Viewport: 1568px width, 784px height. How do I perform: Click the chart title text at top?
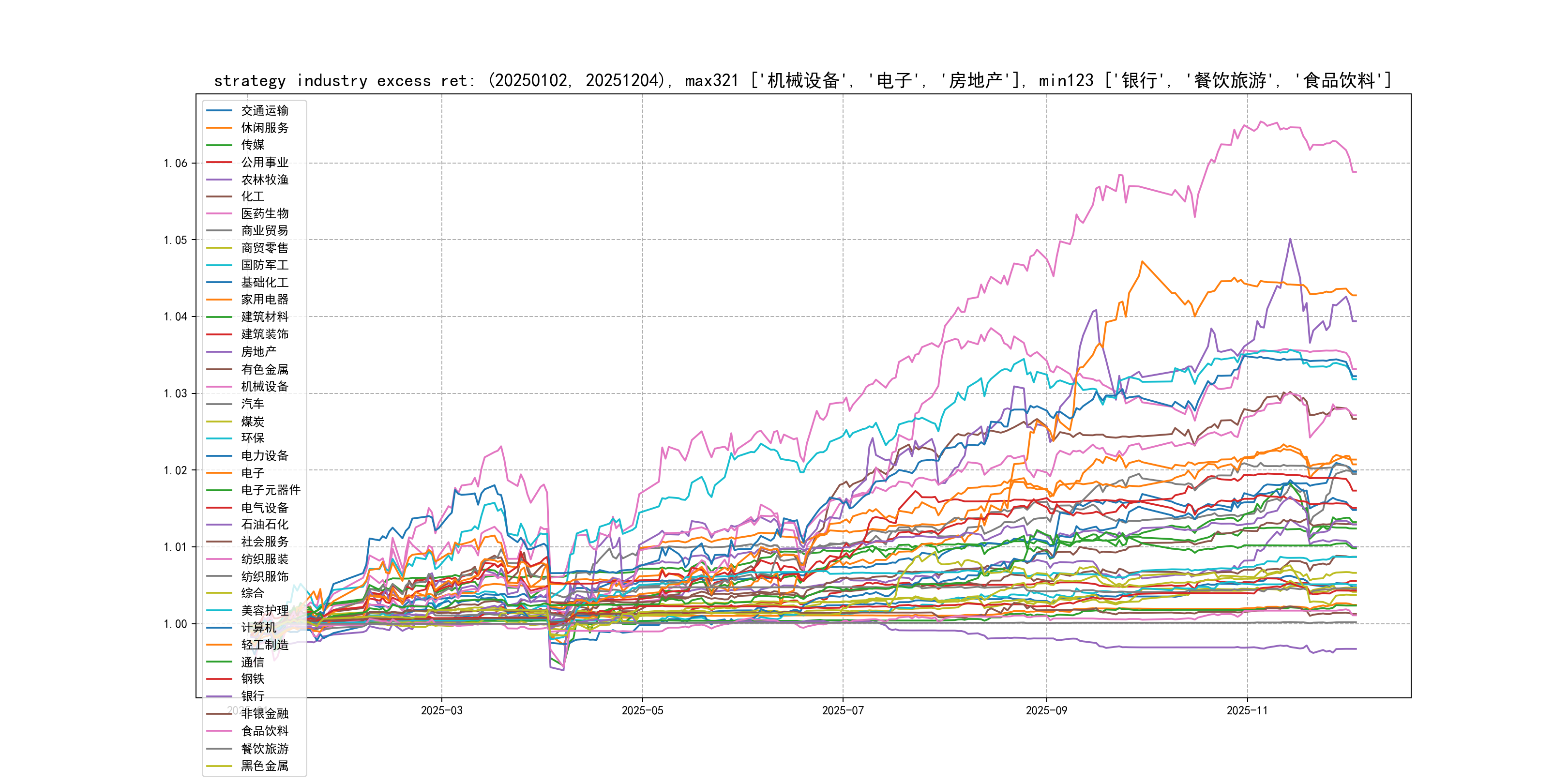tap(802, 80)
